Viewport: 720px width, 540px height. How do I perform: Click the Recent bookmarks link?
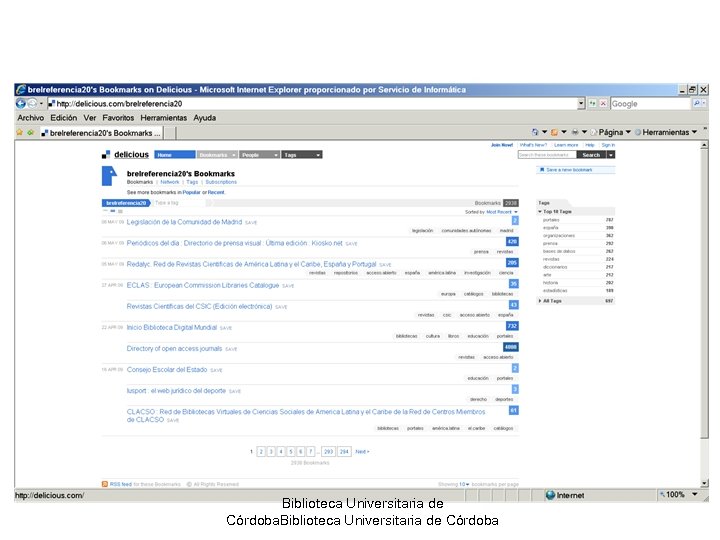[x=216, y=192]
